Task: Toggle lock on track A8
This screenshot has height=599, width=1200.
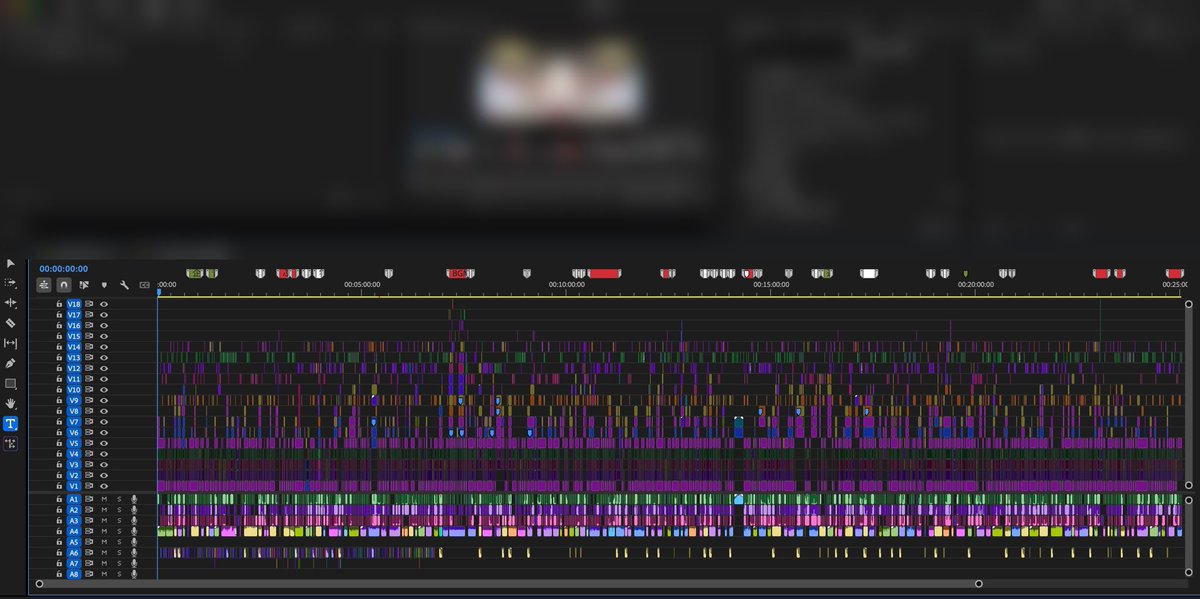Action: [x=59, y=575]
